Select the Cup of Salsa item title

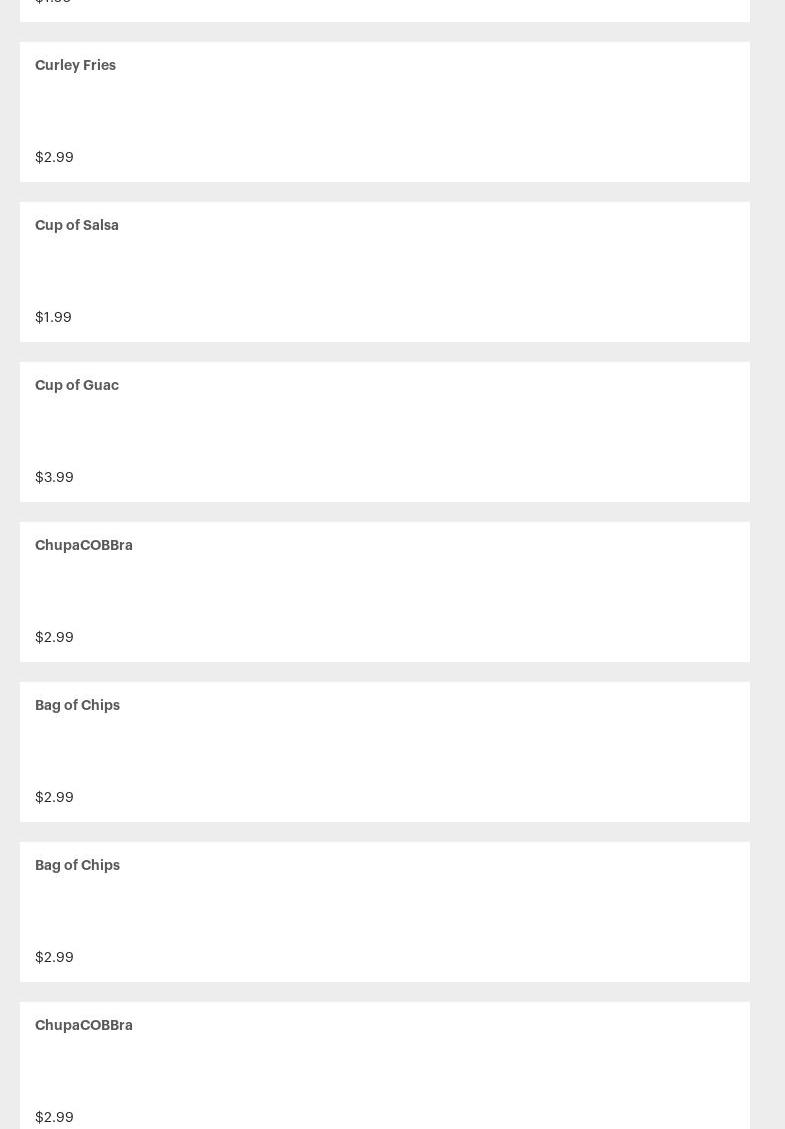77,225
